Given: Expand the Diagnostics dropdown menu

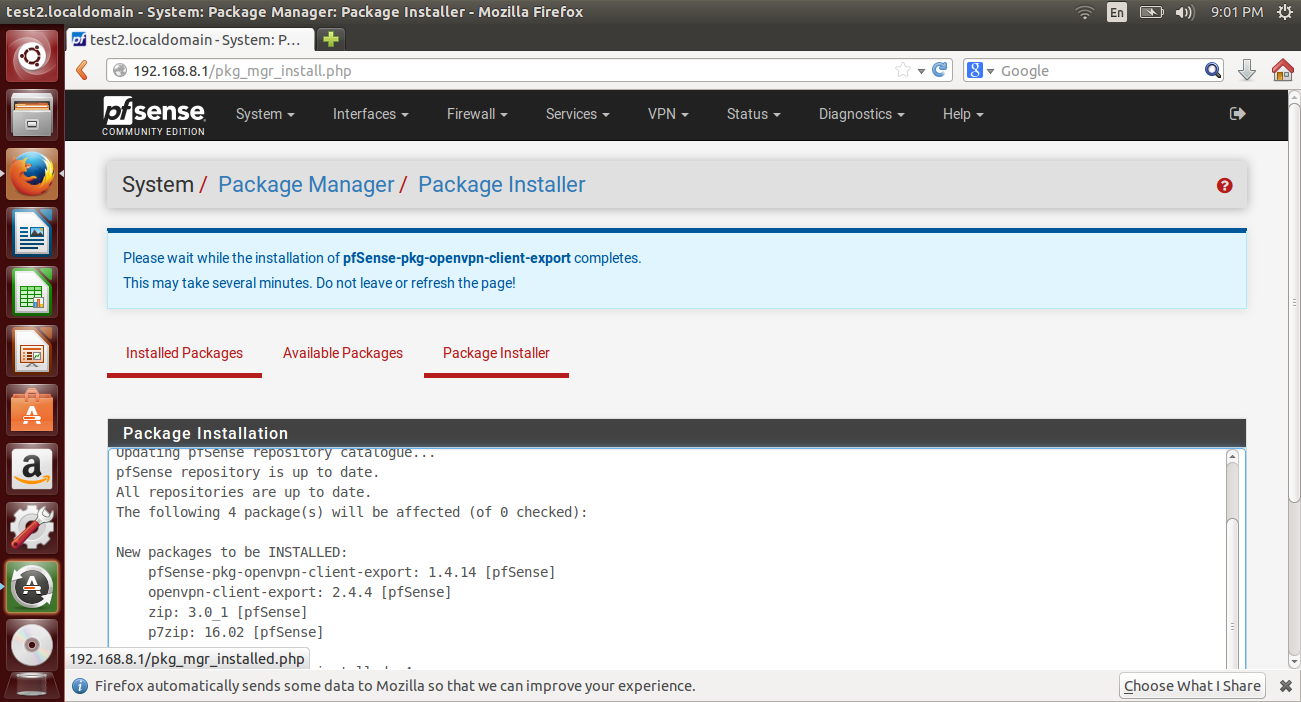Looking at the screenshot, I should click(x=861, y=114).
